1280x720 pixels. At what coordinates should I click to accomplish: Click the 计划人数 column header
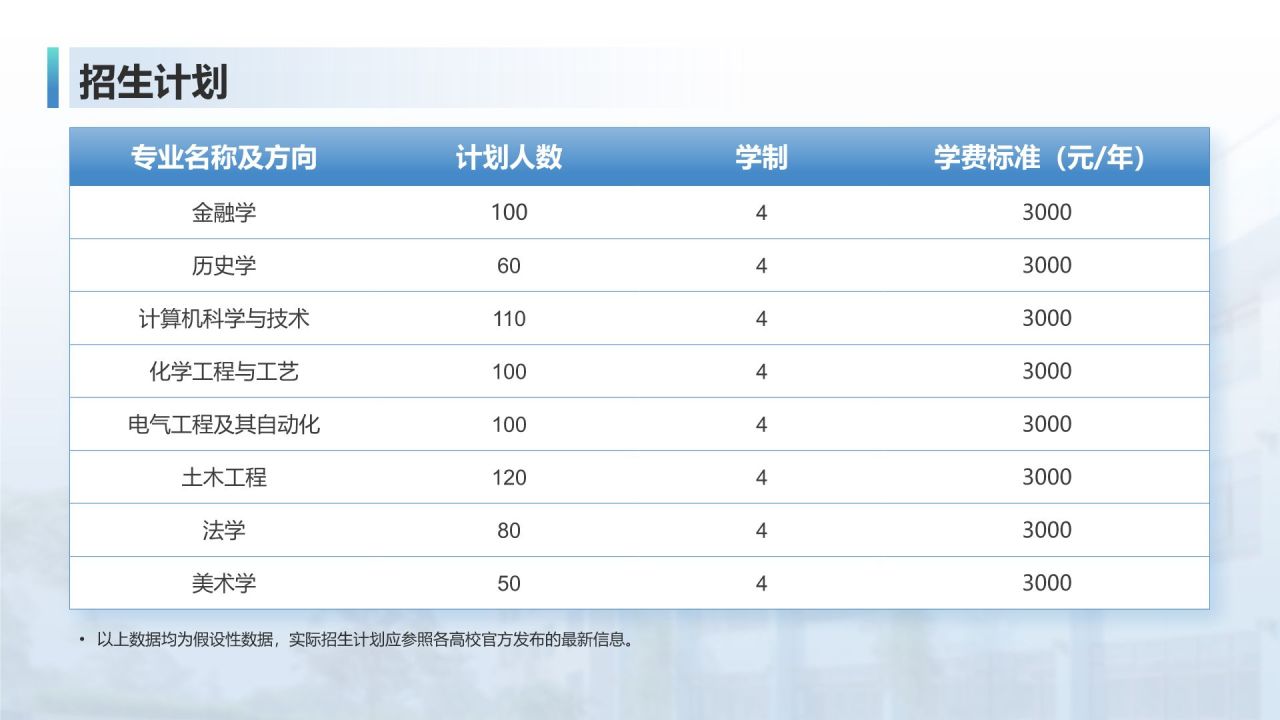pyautogui.click(x=509, y=158)
